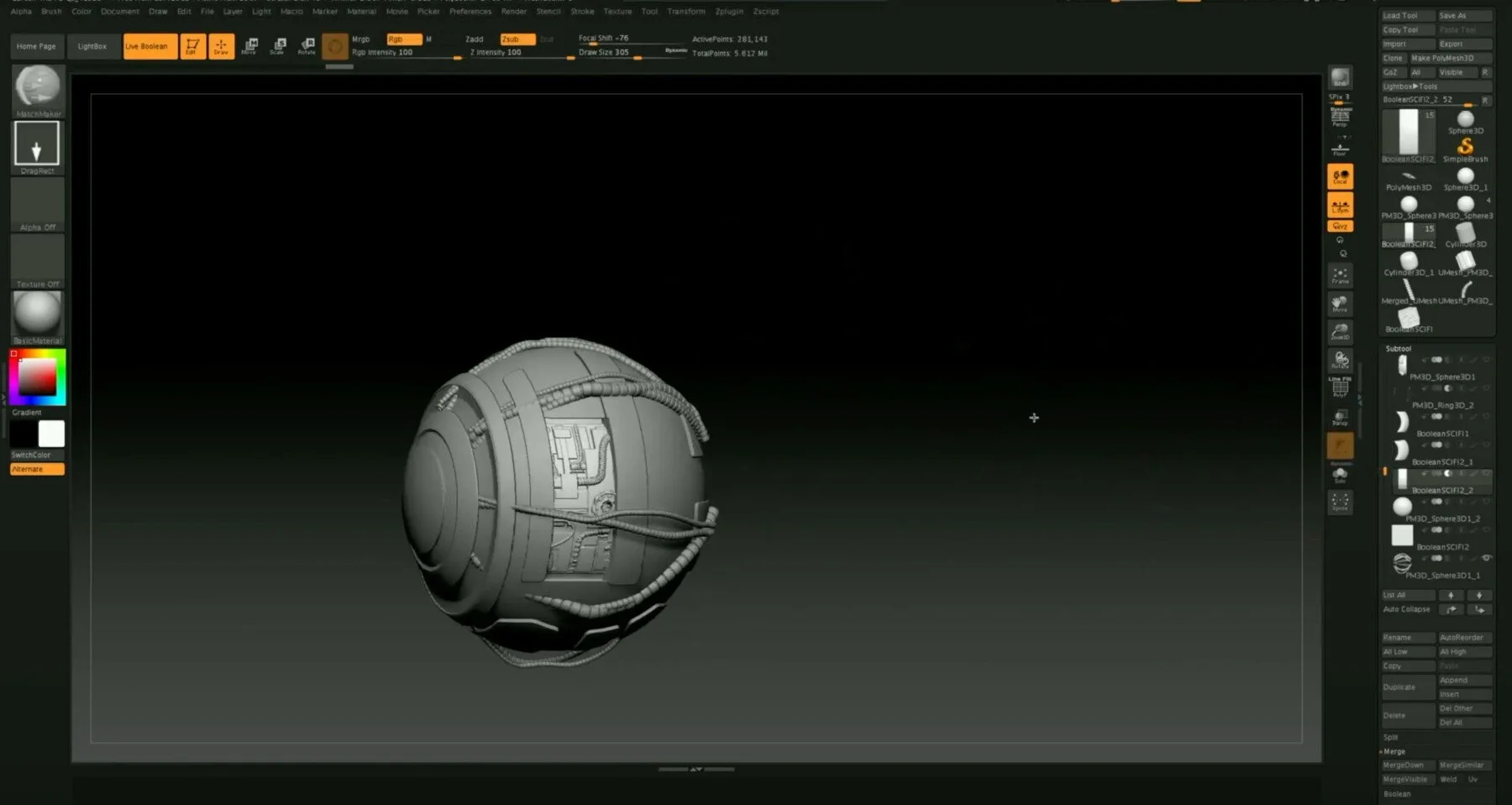Click the gizmo 3D circle icon
Image resolution: width=1512 pixels, height=805 pixels.
pyautogui.click(x=335, y=46)
